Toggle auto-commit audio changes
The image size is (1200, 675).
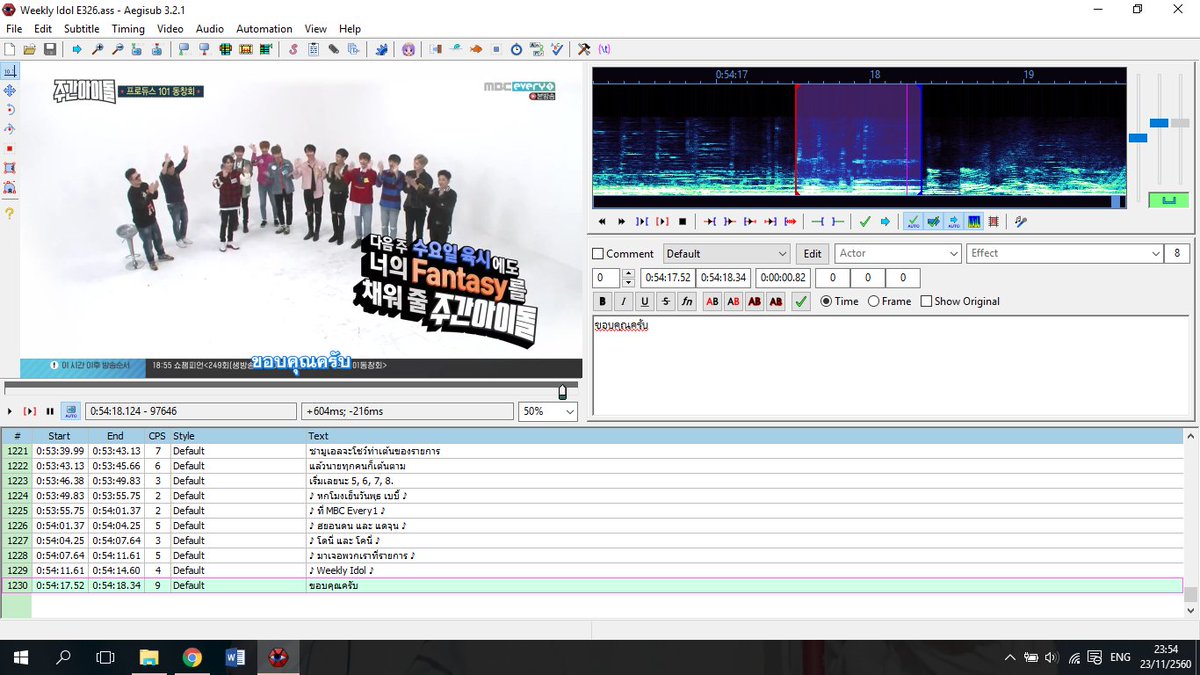(913, 221)
